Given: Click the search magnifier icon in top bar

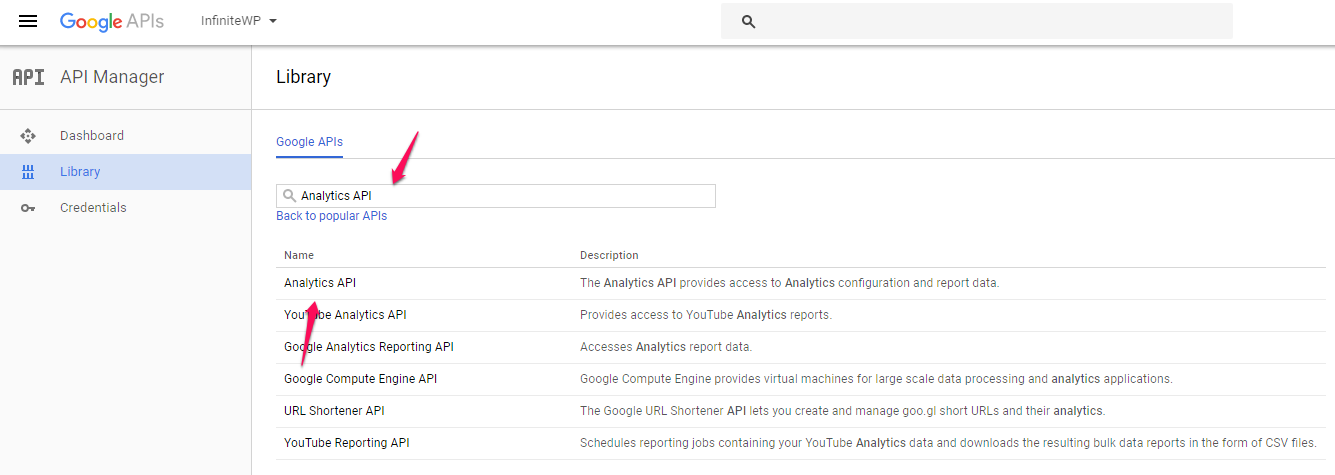Looking at the screenshot, I should [x=748, y=21].
